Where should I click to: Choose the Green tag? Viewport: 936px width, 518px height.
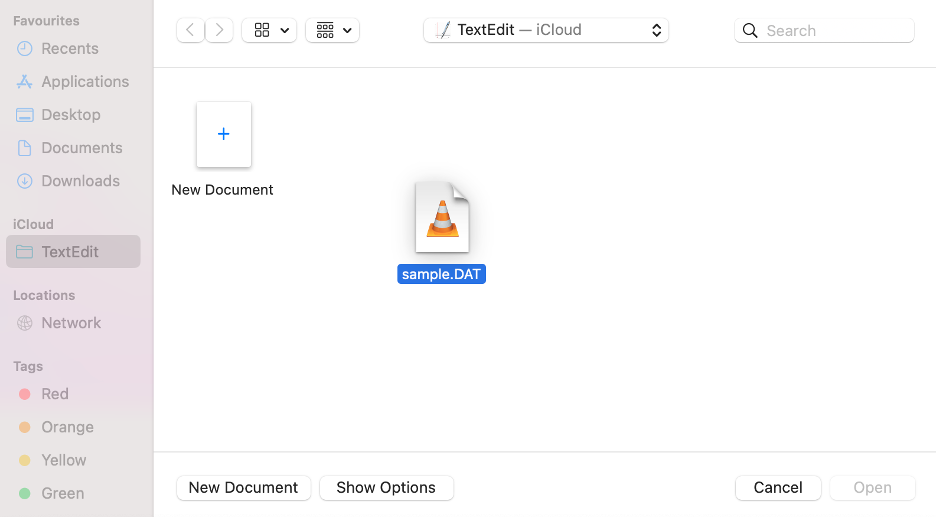pos(73,494)
